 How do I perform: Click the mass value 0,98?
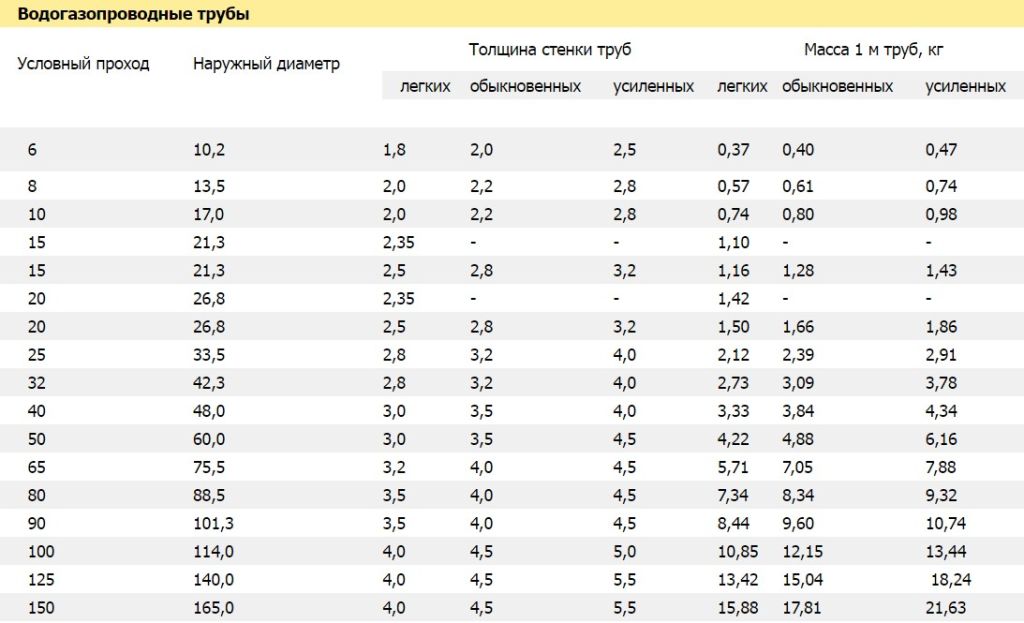click(941, 214)
